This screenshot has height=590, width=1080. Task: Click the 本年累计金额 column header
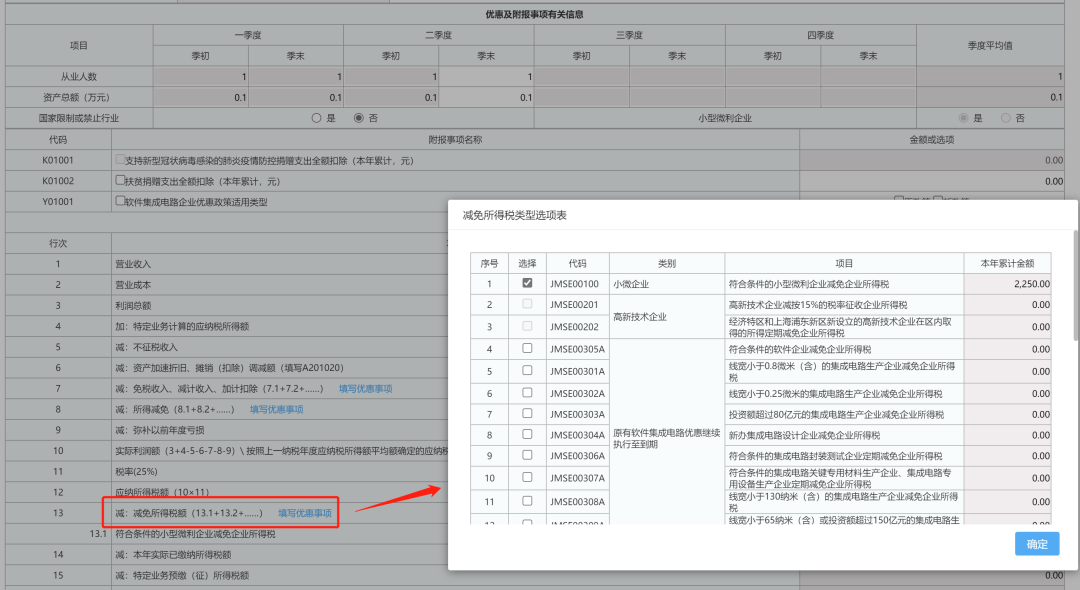1008,263
